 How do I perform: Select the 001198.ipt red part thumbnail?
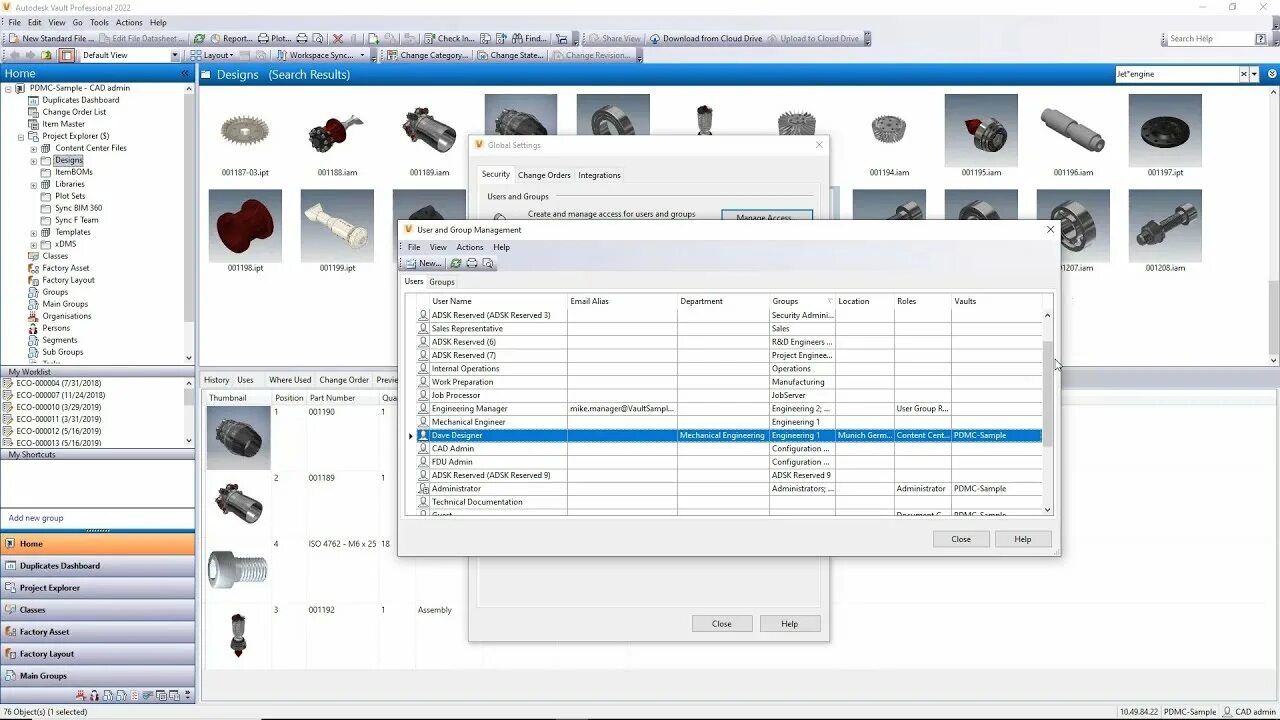(245, 227)
